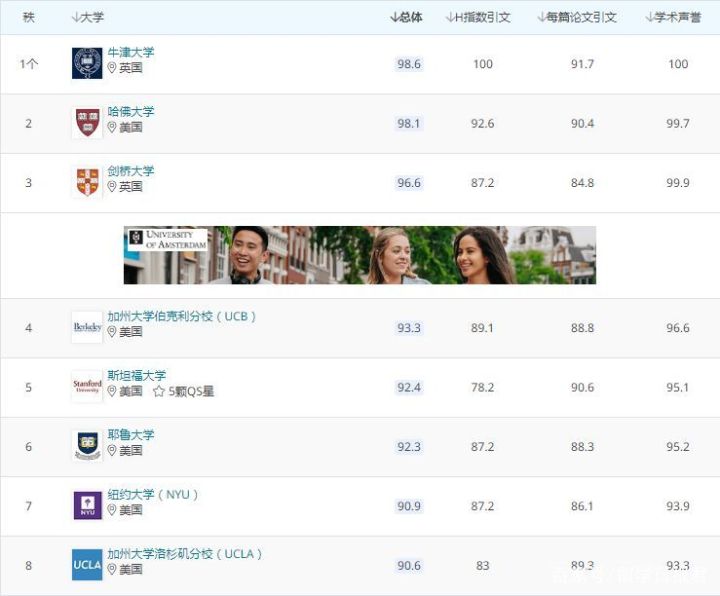
Task: Click Harvard's citations per paper 90.4
Action: click(582, 123)
